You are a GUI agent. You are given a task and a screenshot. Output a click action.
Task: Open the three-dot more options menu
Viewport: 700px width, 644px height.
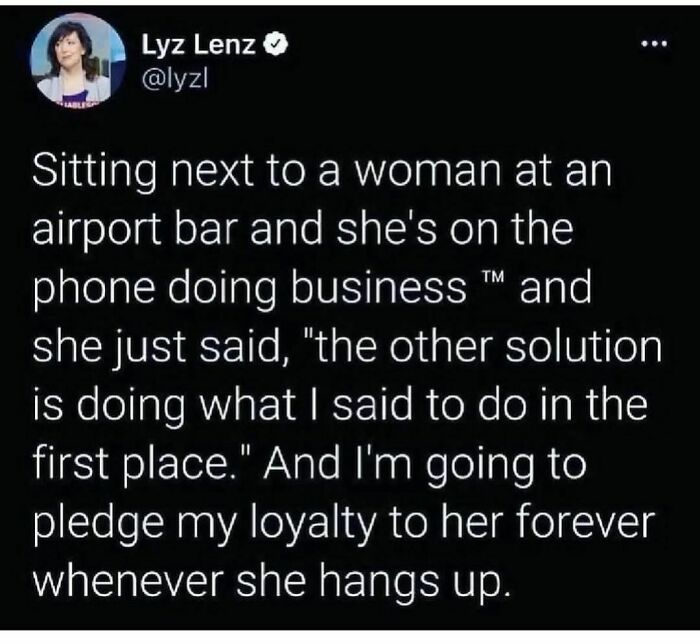point(654,44)
